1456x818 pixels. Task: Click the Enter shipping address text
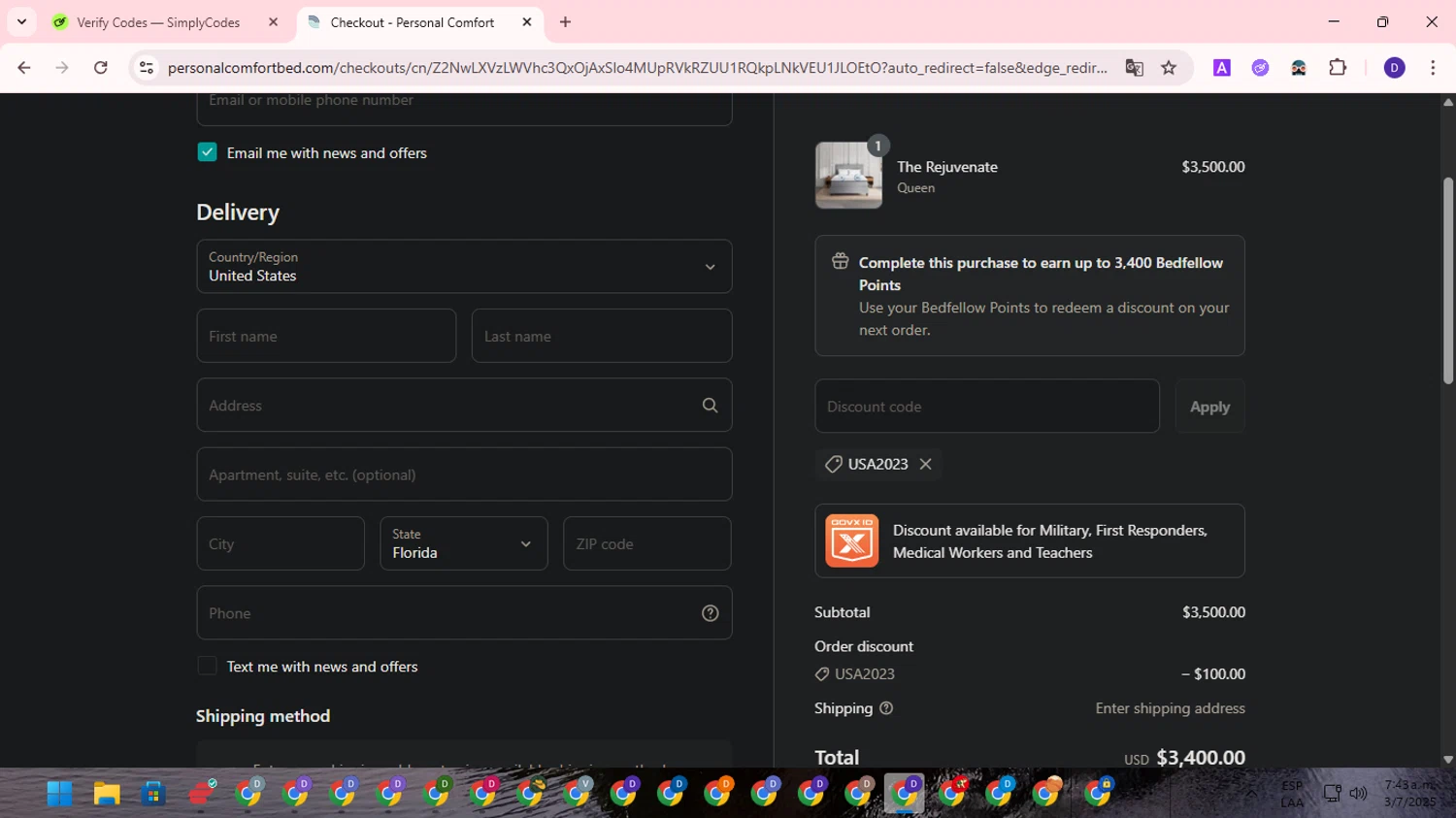click(x=1171, y=708)
